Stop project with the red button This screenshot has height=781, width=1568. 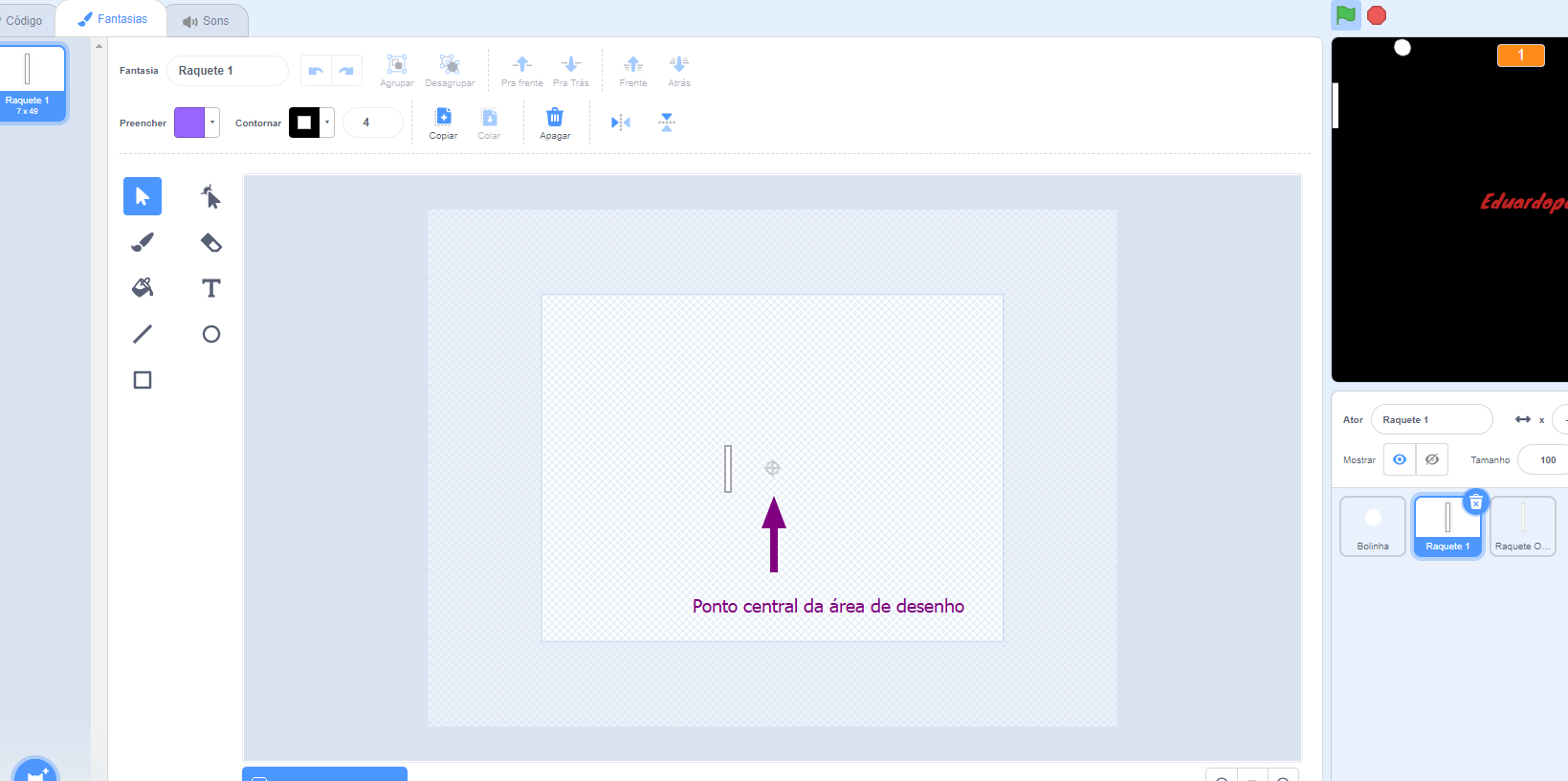(1377, 15)
